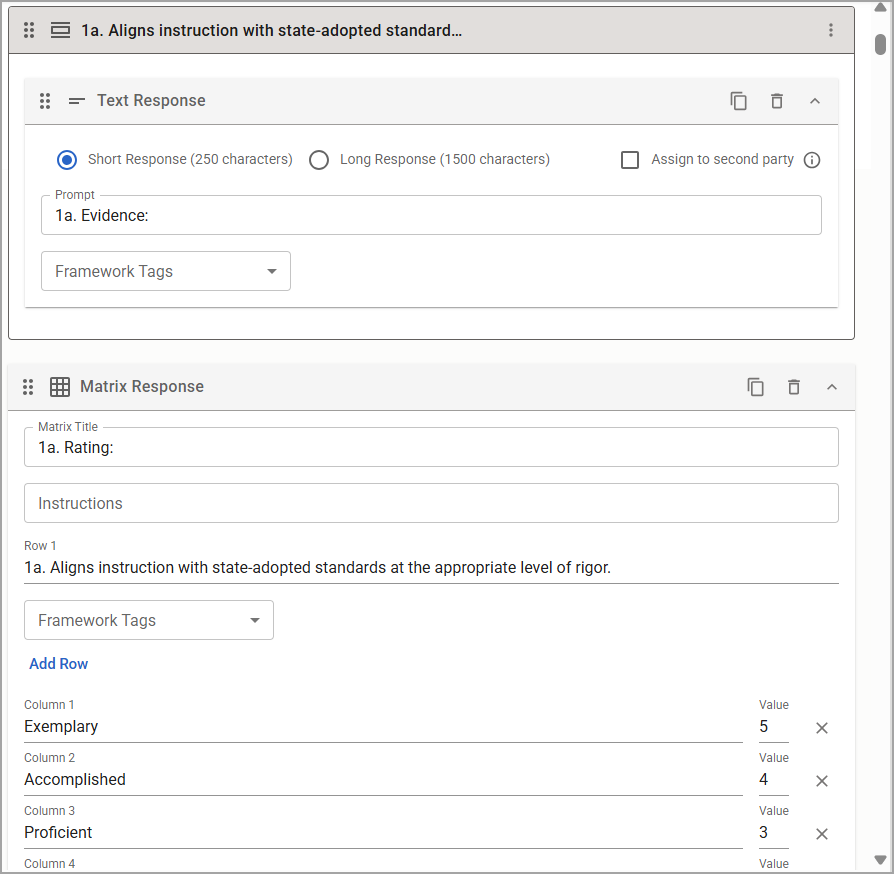Remove the Proficient column

[822, 834]
